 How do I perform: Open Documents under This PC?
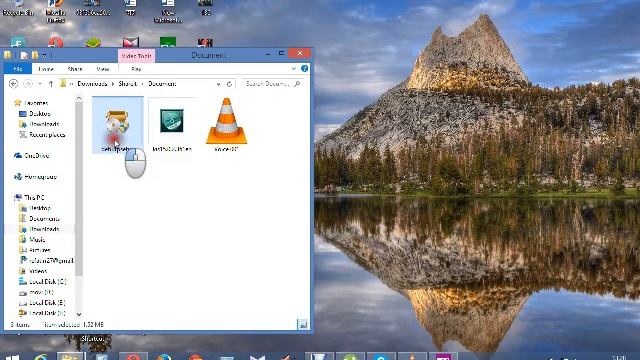click(x=40, y=219)
